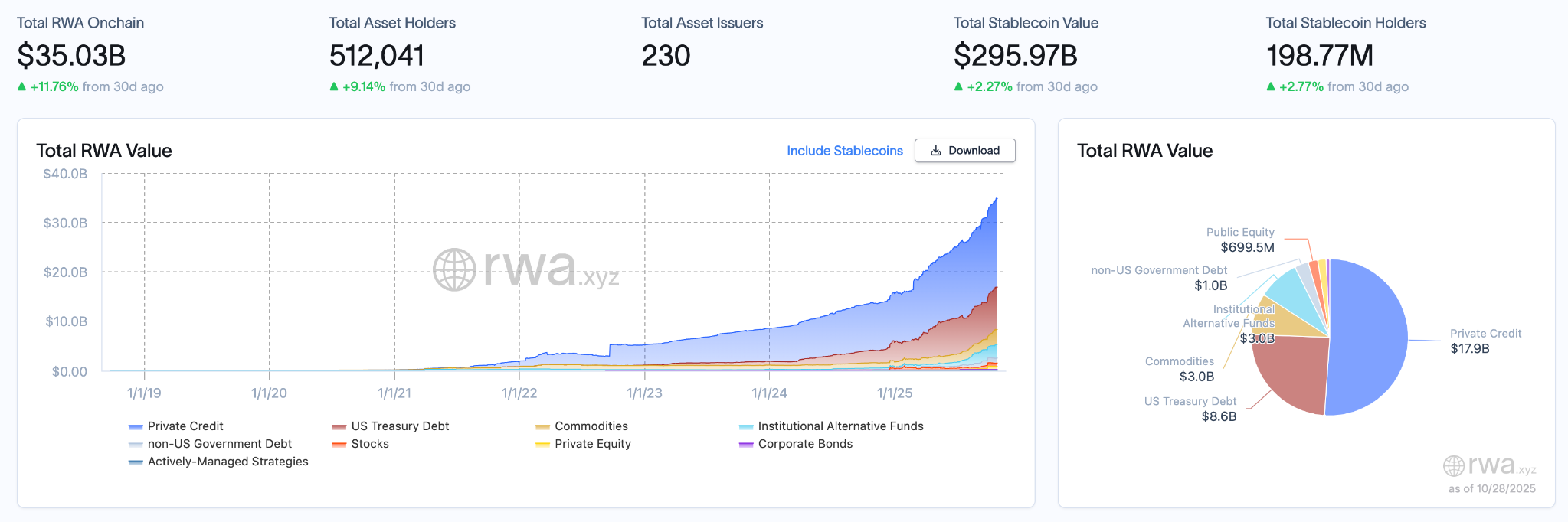1568x522 pixels.
Task: Click the green up-arrow beside +2.27%
Action: coord(959,86)
